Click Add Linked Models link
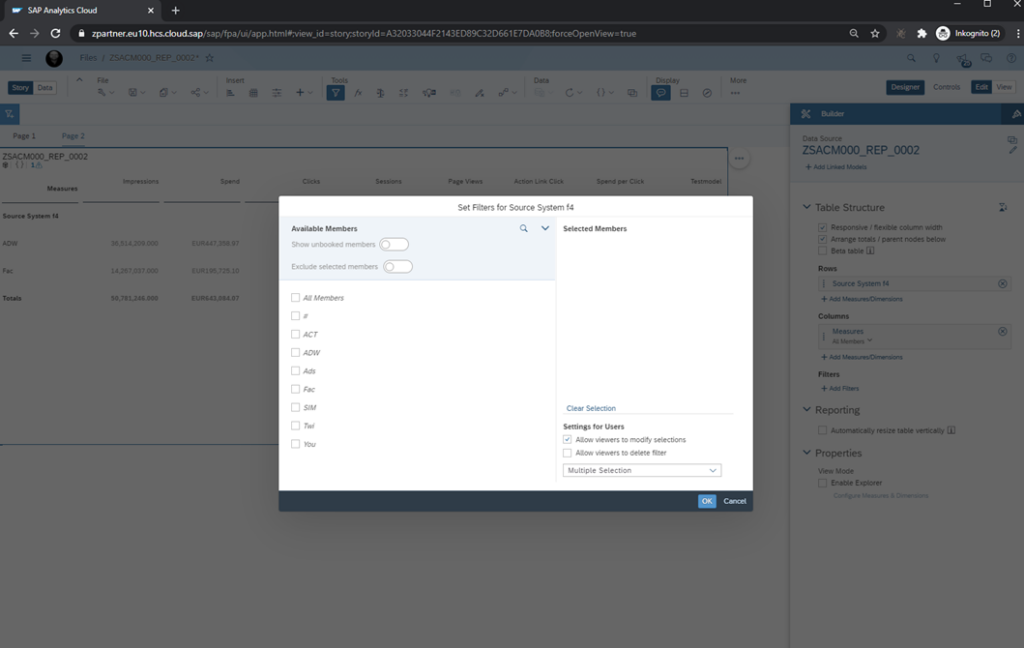Screen dimensions: 1024x648 coord(836,167)
